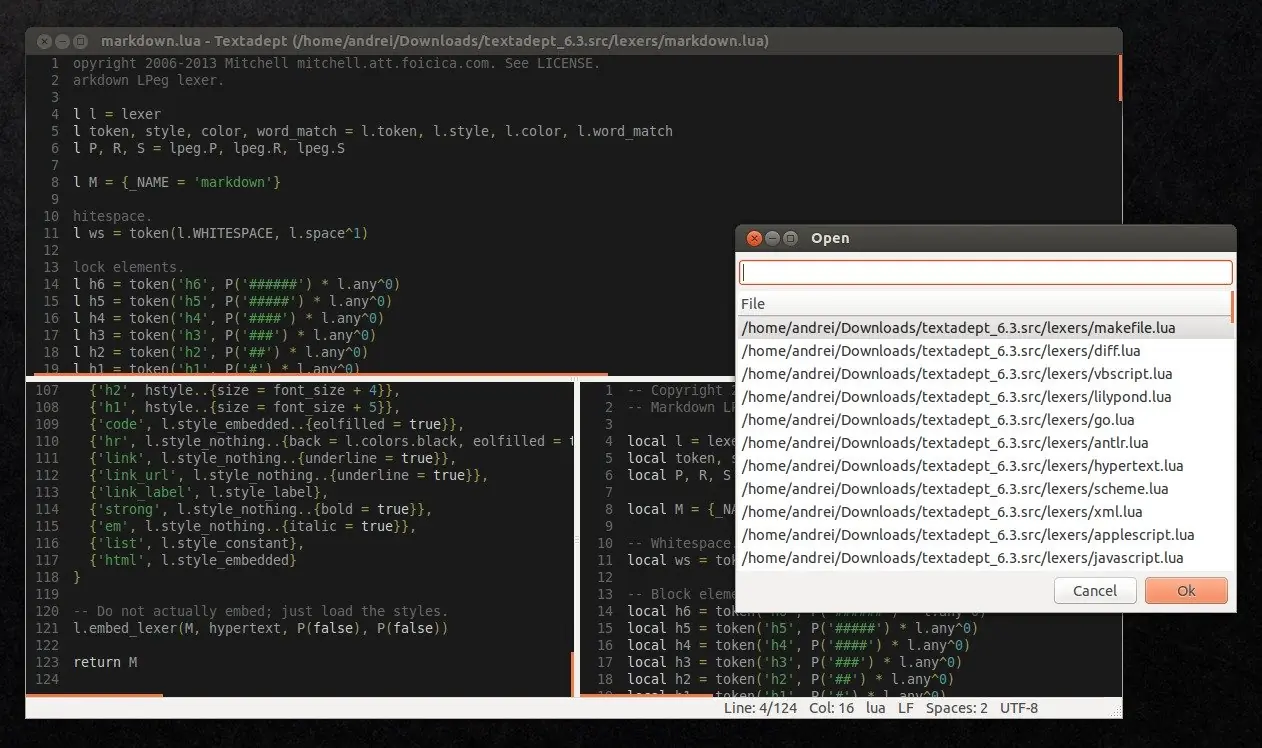Choose lilypond.lua from the file list
The width and height of the screenshot is (1262, 748).
[985, 396]
